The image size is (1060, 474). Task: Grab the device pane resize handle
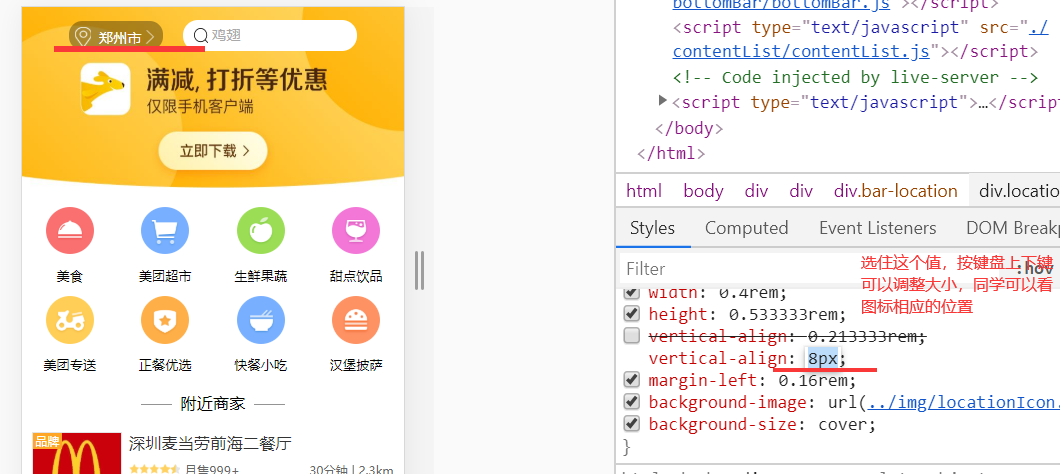pos(420,270)
